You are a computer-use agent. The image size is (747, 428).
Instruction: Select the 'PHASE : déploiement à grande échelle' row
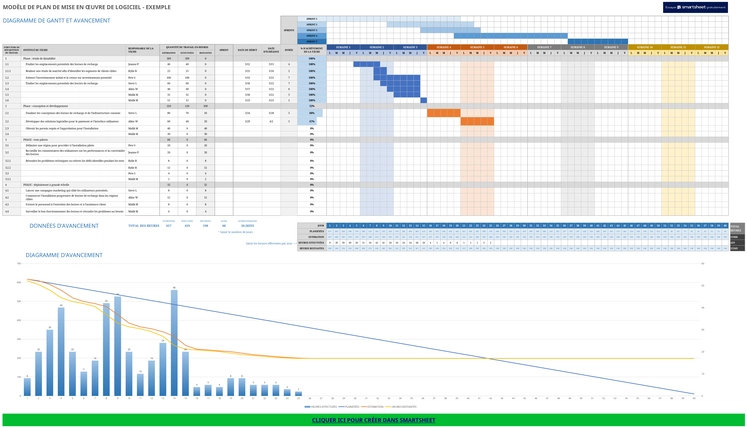[365, 184]
